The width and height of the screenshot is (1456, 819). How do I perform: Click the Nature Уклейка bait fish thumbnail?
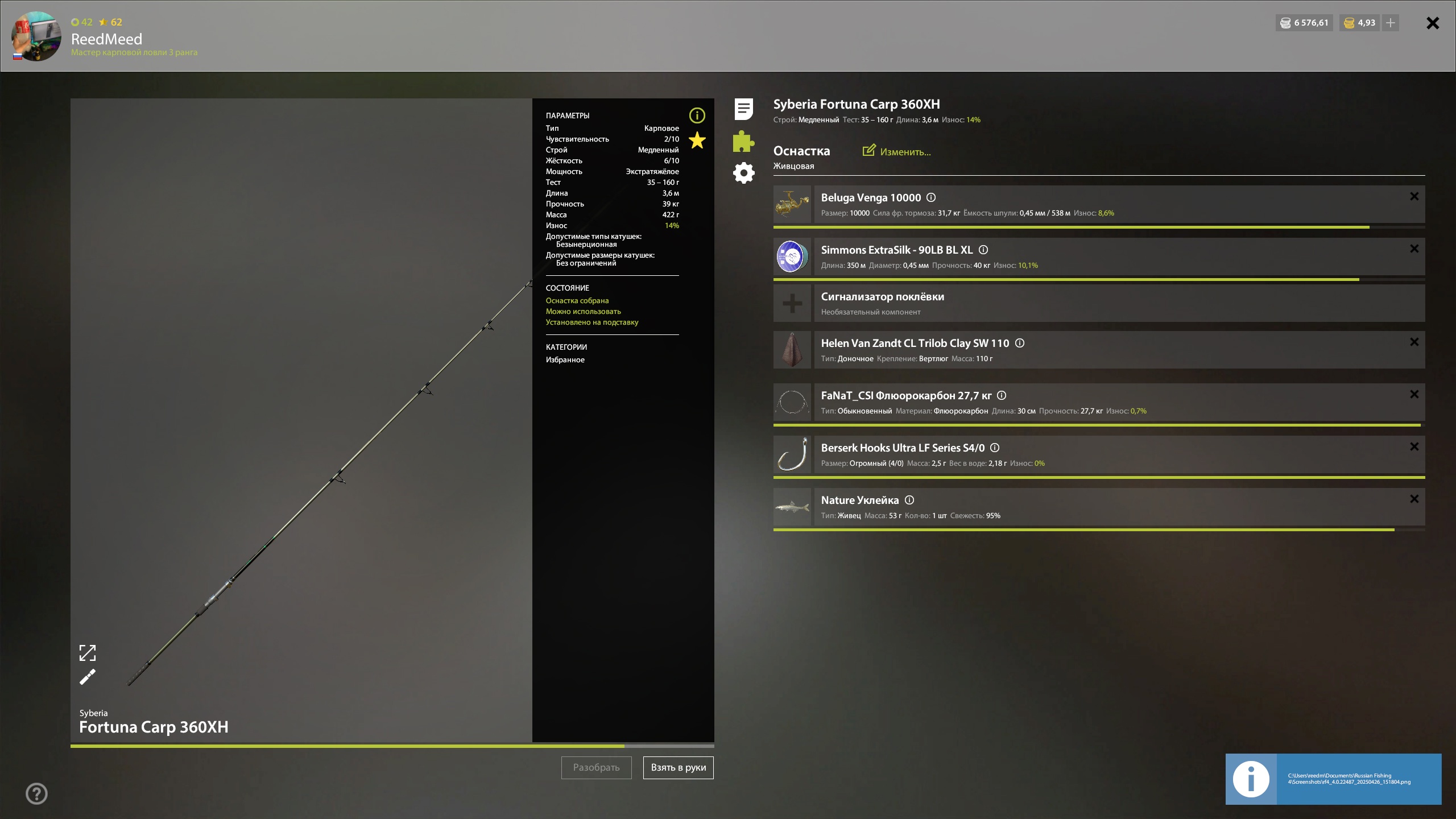pos(792,507)
